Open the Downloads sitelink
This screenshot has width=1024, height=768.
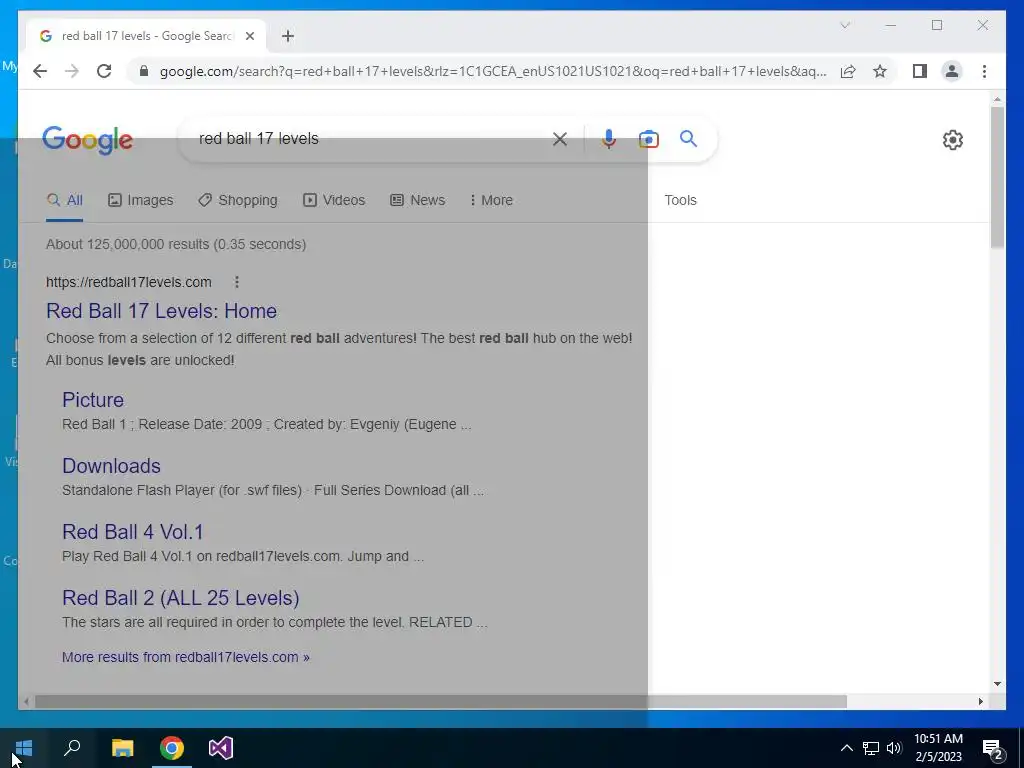tap(111, 466)
